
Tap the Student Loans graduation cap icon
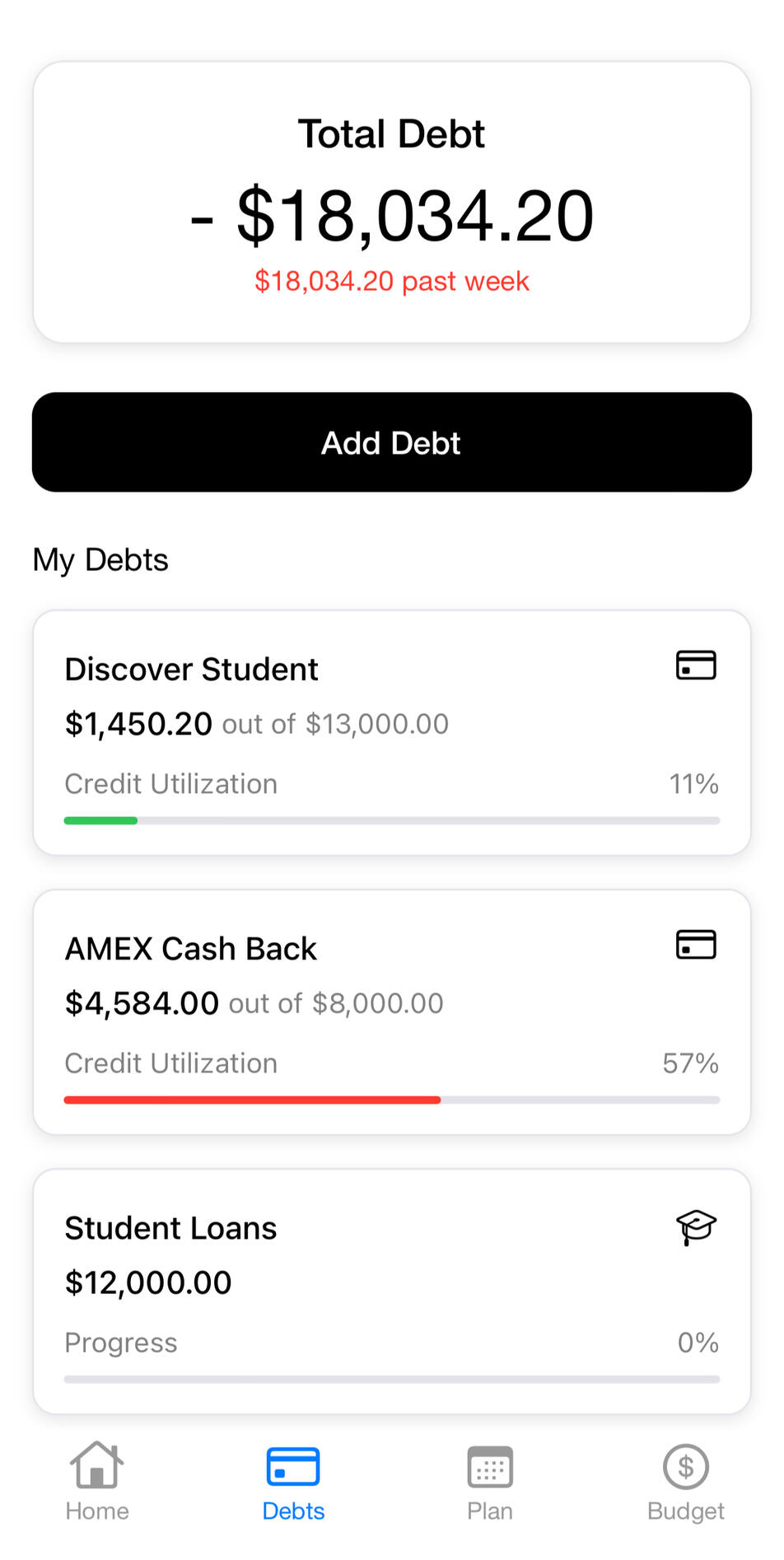(x=696, y=1227)
